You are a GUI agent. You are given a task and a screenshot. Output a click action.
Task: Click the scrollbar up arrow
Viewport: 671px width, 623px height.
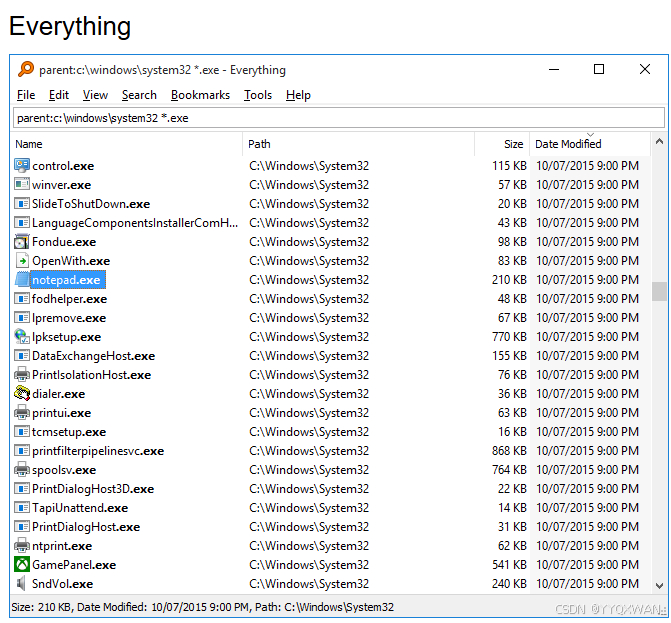pyautogui.click(x=659, y=141)
